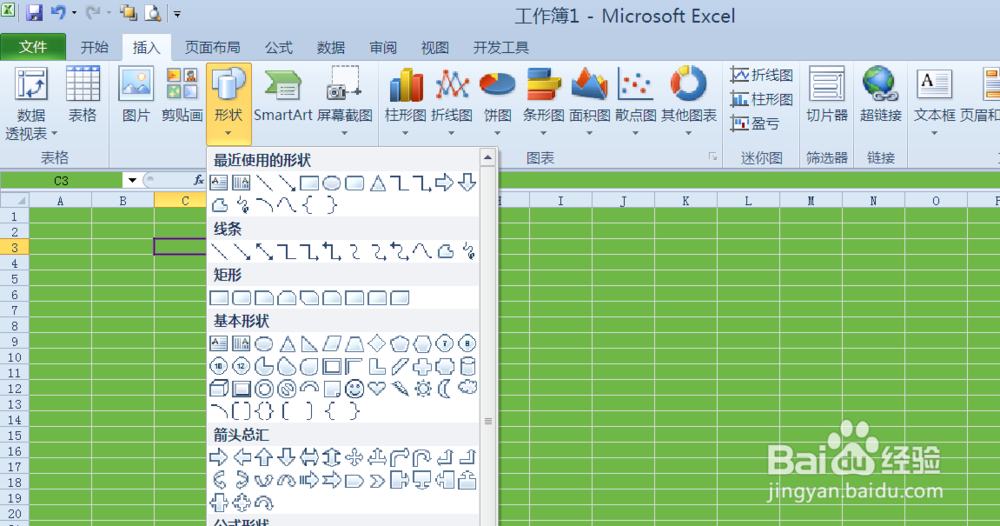The width and height of the screenshot is (1000, 526).
Task: Switch to the 审阅 Review tab
Action: coord(383,47)
